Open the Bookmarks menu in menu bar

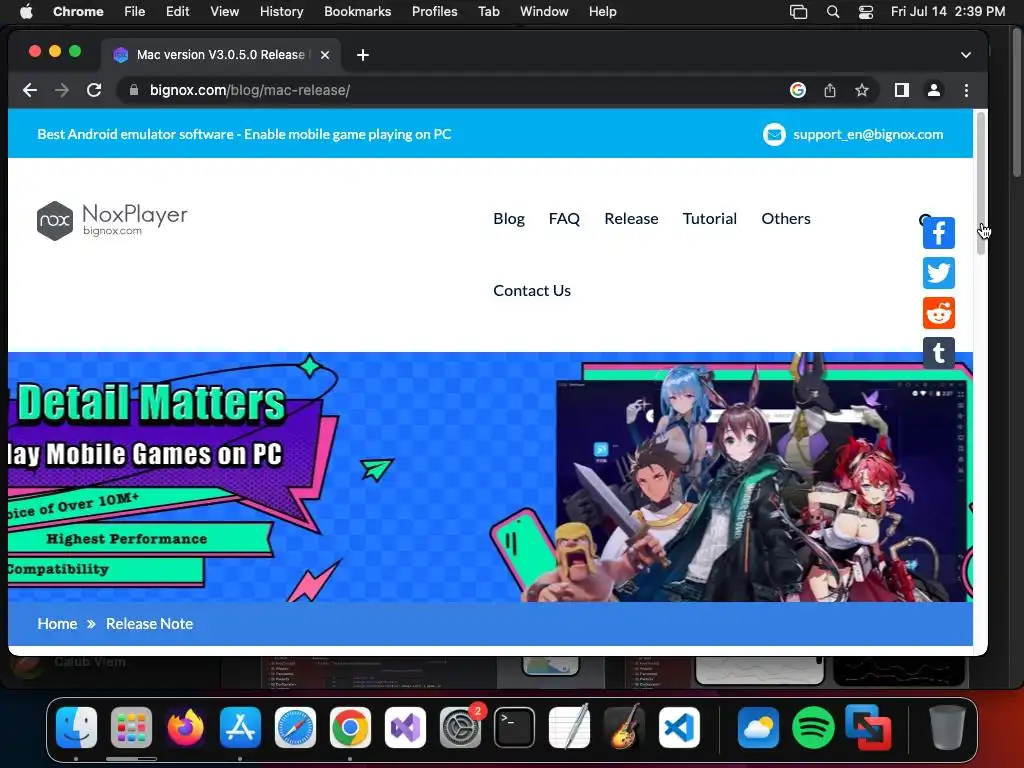click(357, 12)
